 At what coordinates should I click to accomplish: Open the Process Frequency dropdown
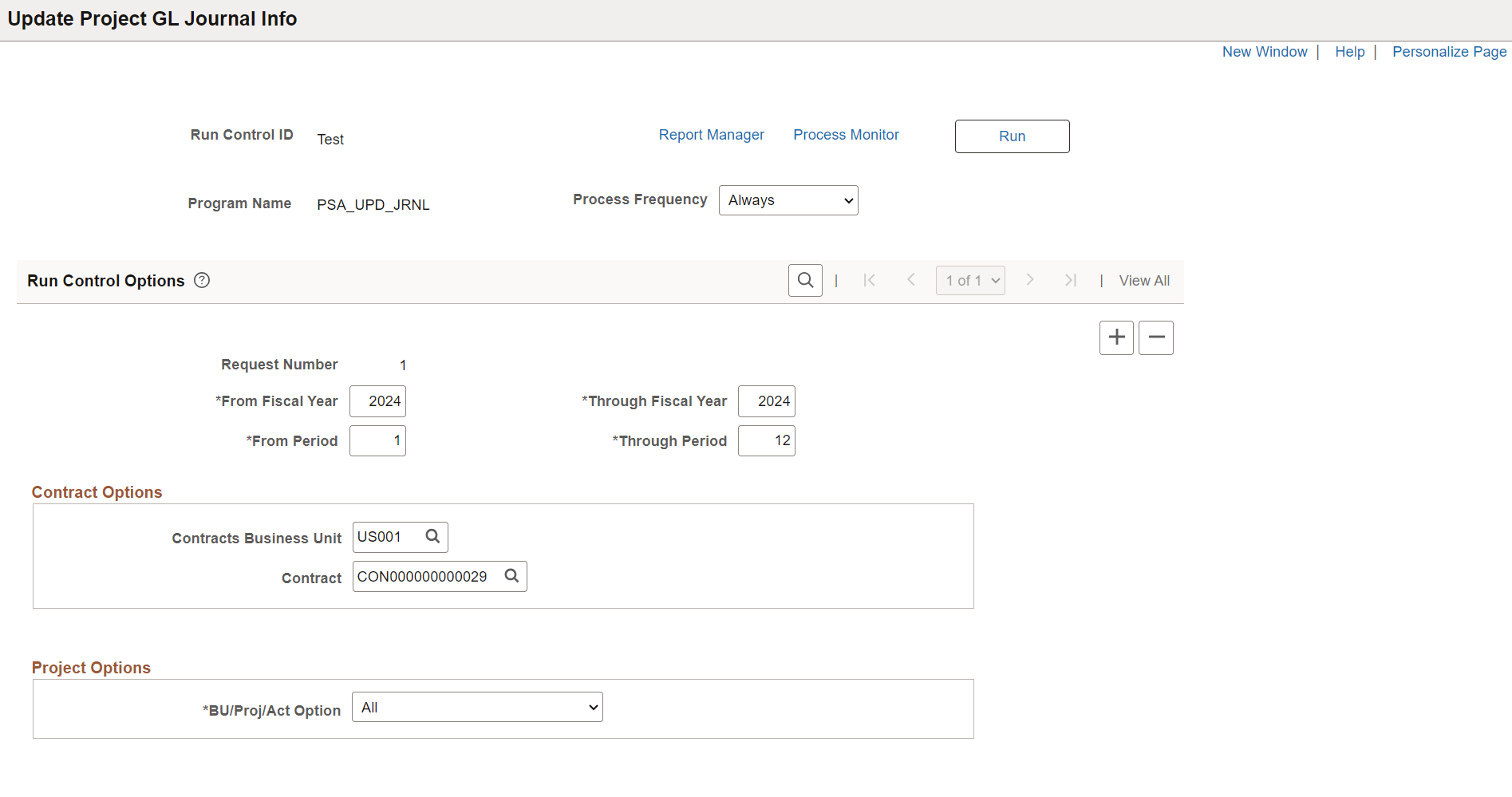tap(788, 200)
